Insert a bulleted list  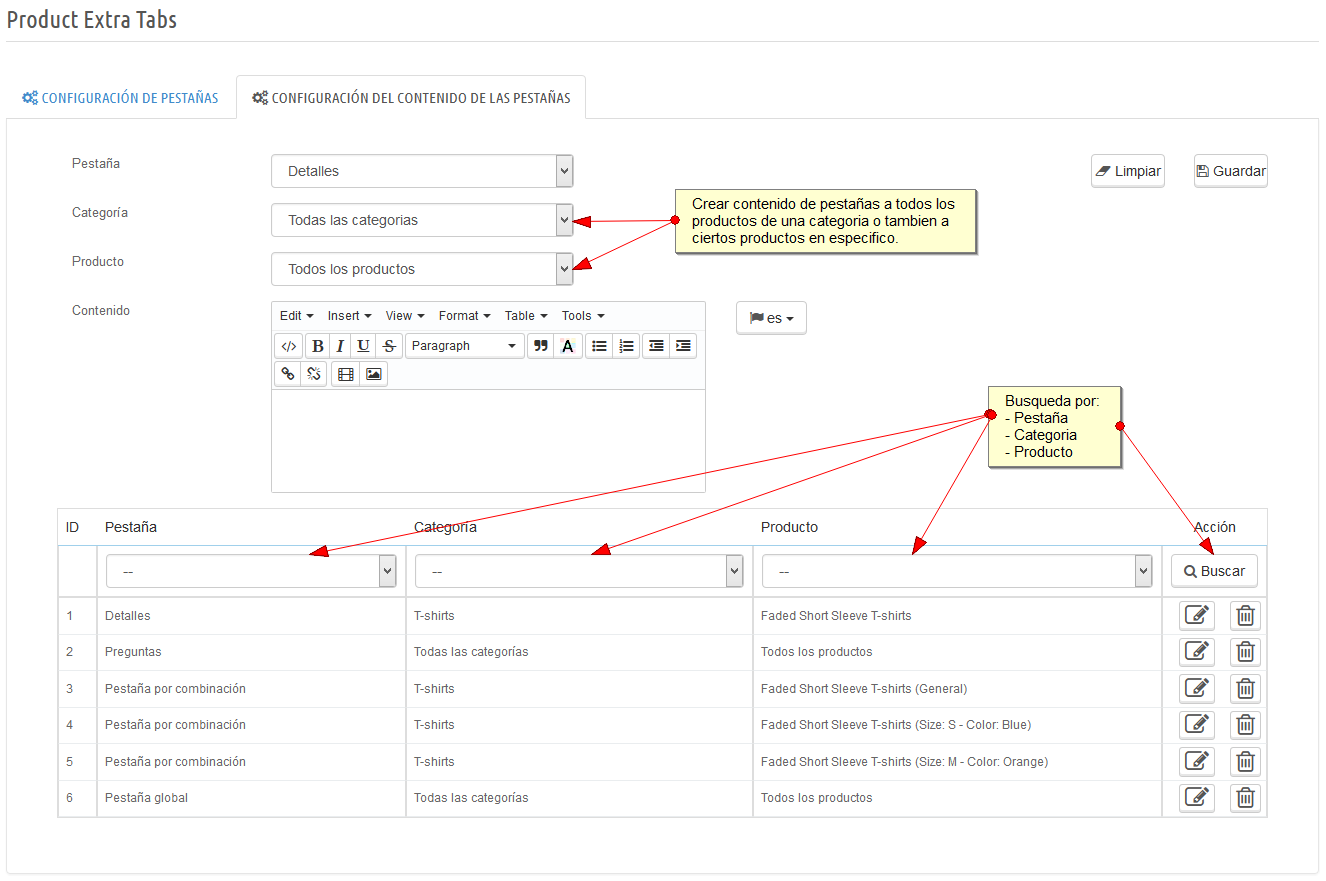(x=599, y=346)
